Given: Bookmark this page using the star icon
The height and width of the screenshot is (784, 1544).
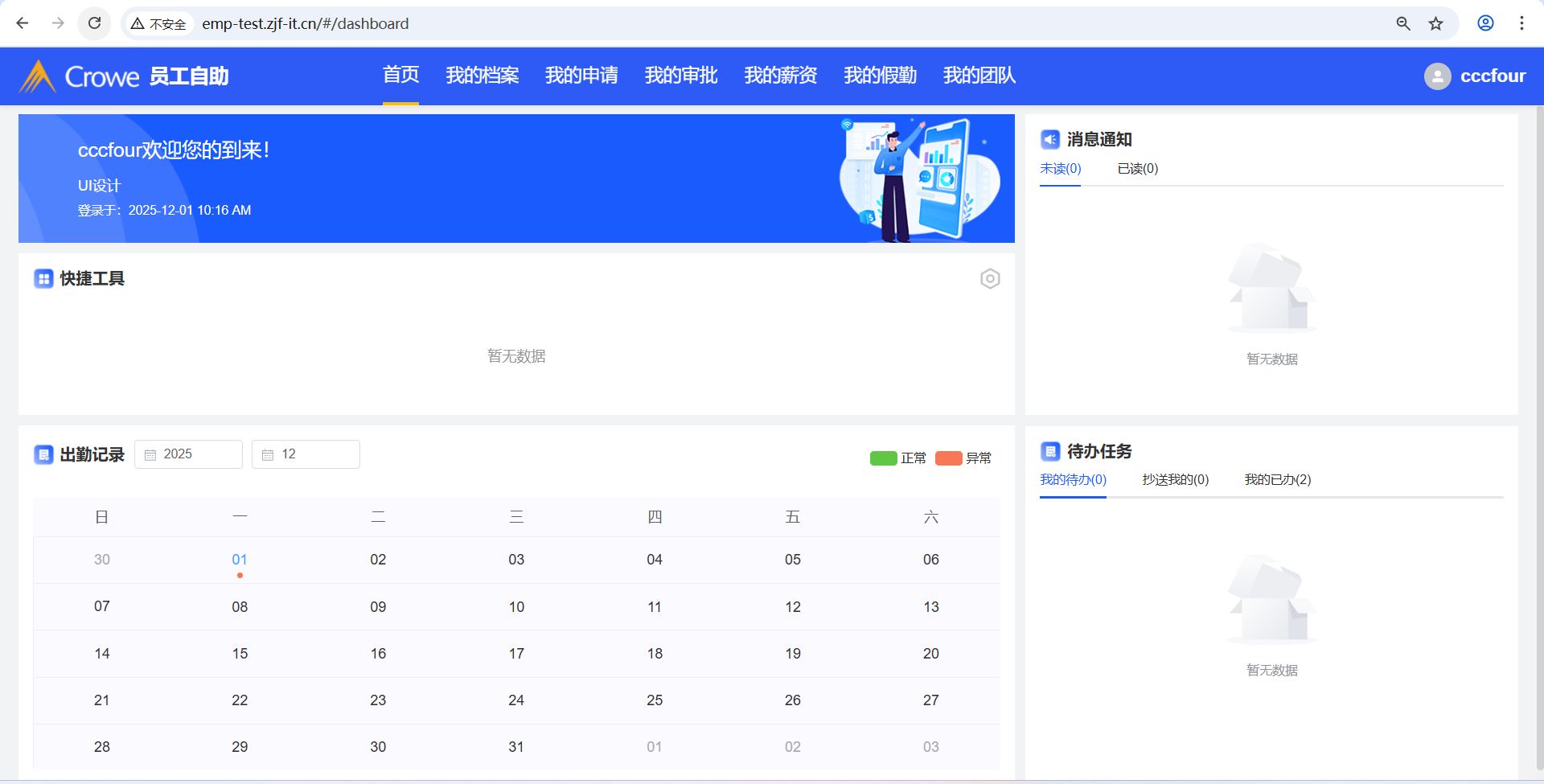Looking at the screenshot, I should point(1435,23).
